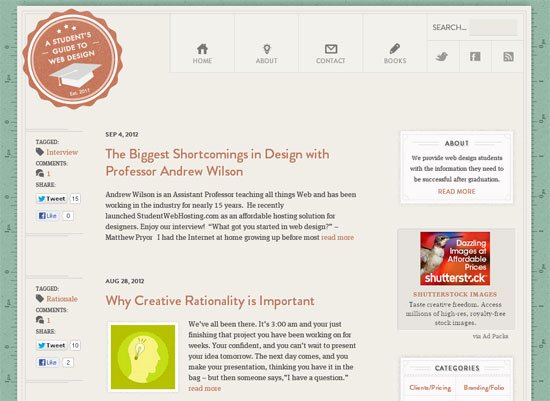Click the Student's Guide to Web Design logo badge
Viewport: 550px width, 401px height.
coord(73,59)
